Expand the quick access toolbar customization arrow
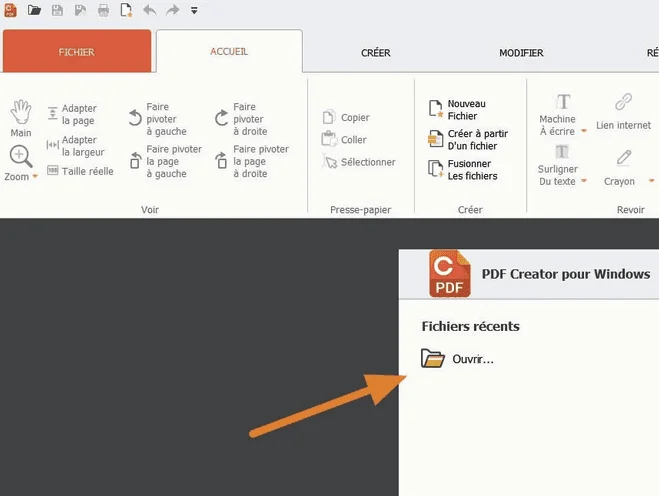The image size is (659, 496). [194, 11]
